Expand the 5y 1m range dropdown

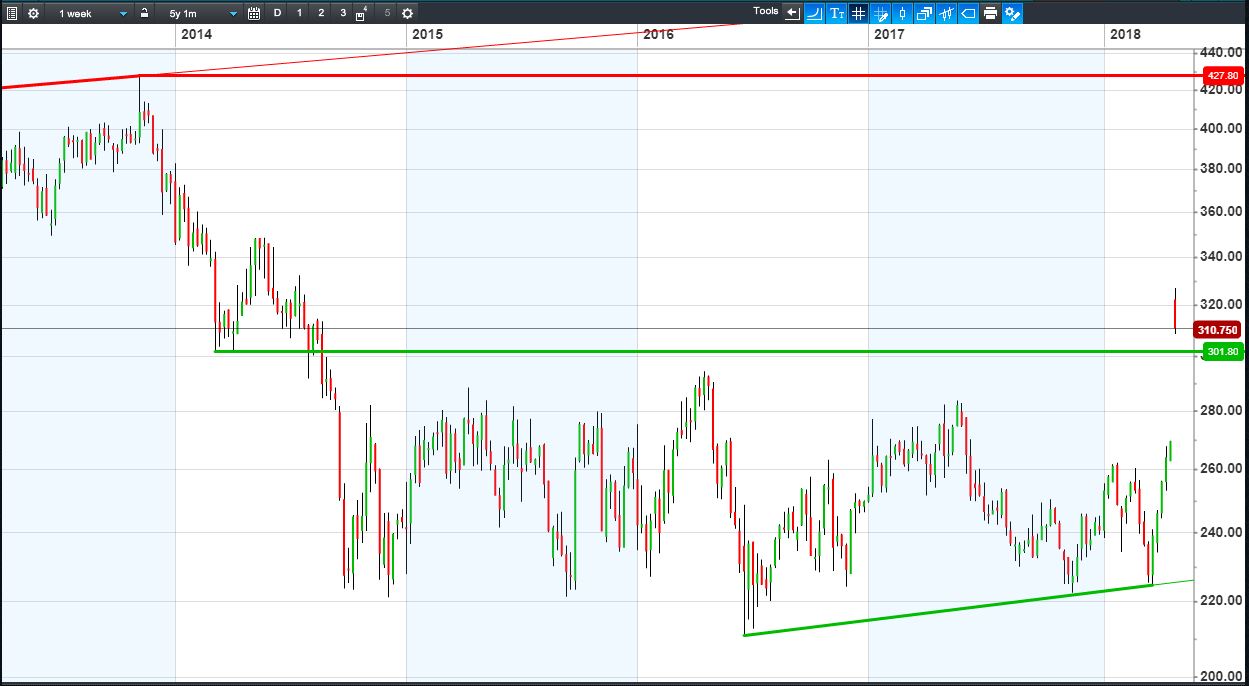pos(199,14)
